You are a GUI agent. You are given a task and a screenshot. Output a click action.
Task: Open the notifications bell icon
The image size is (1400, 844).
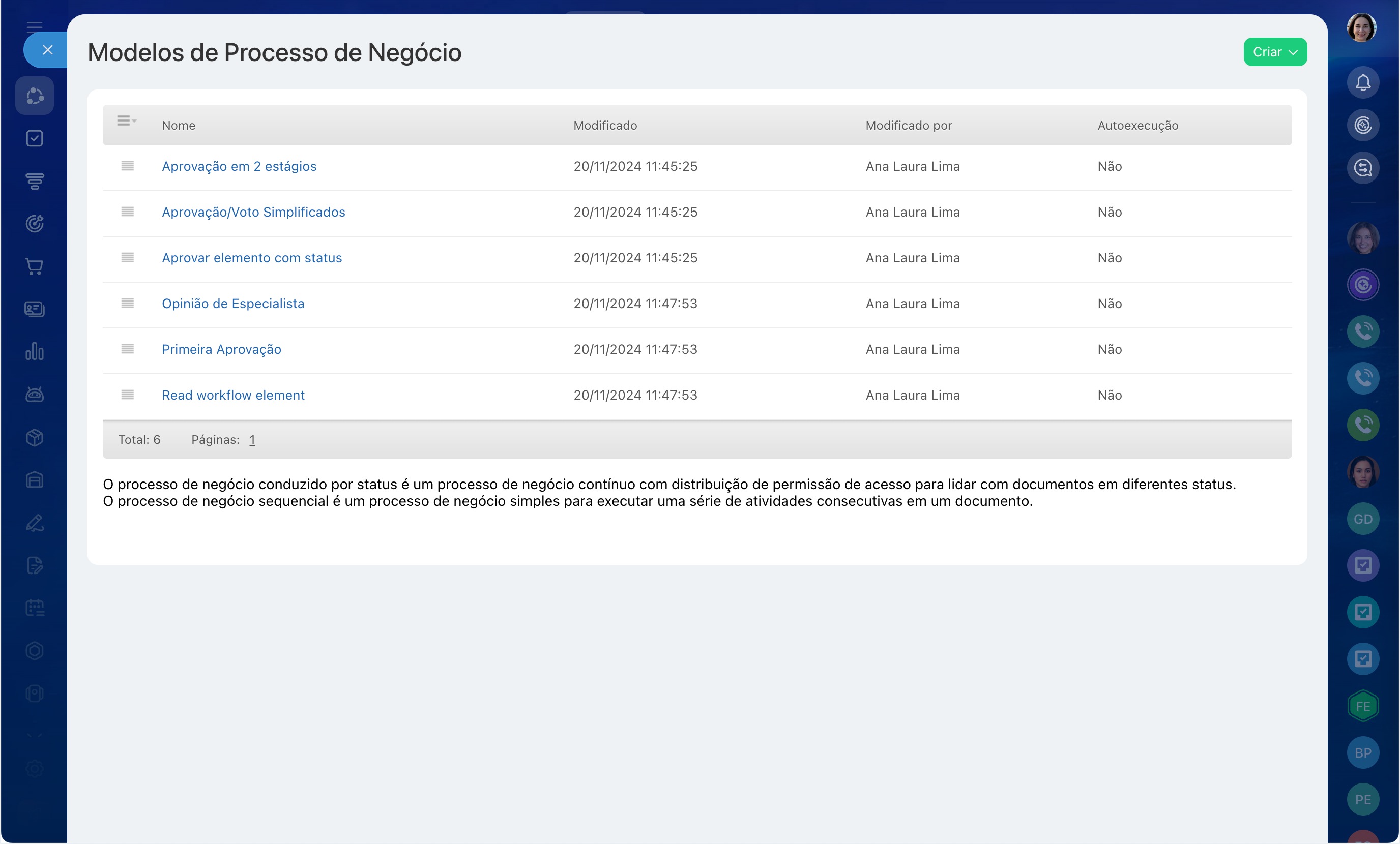coord(1362,83)
